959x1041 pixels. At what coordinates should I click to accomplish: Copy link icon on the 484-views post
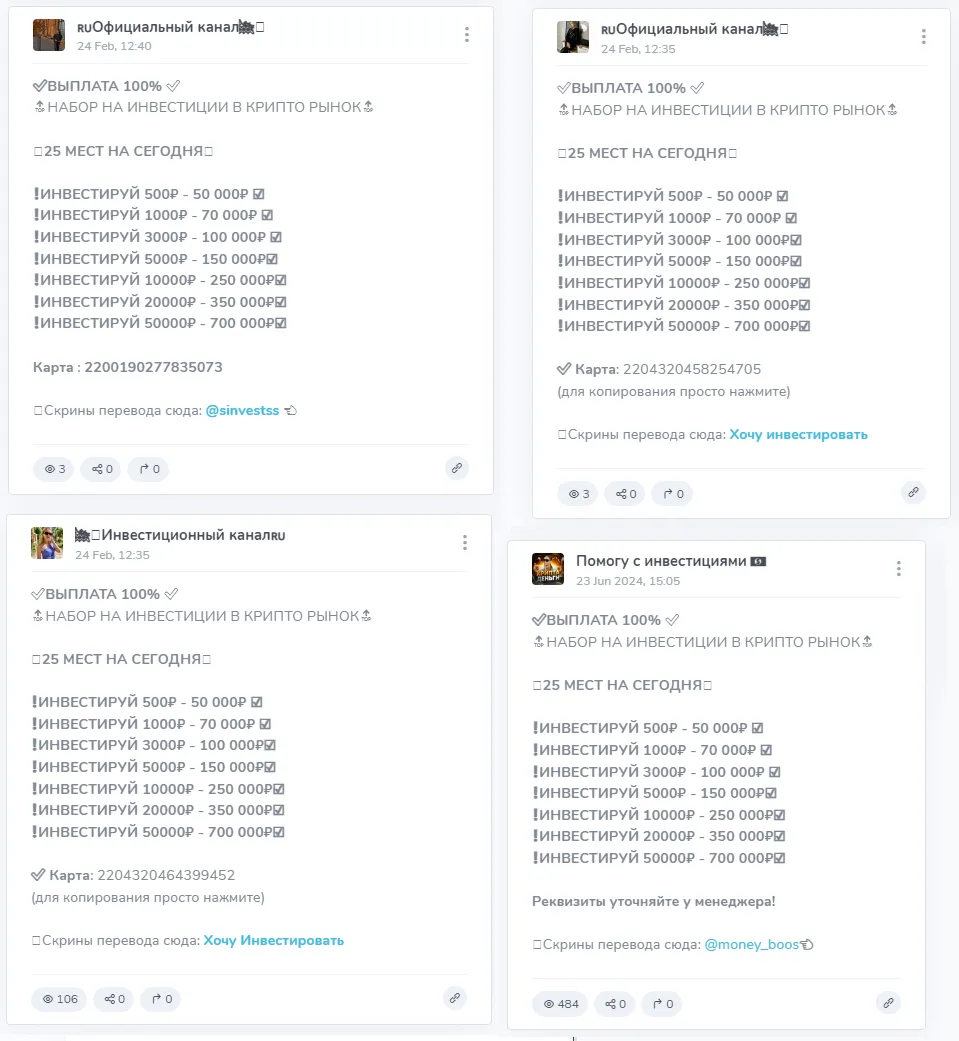pos(889,1002)
